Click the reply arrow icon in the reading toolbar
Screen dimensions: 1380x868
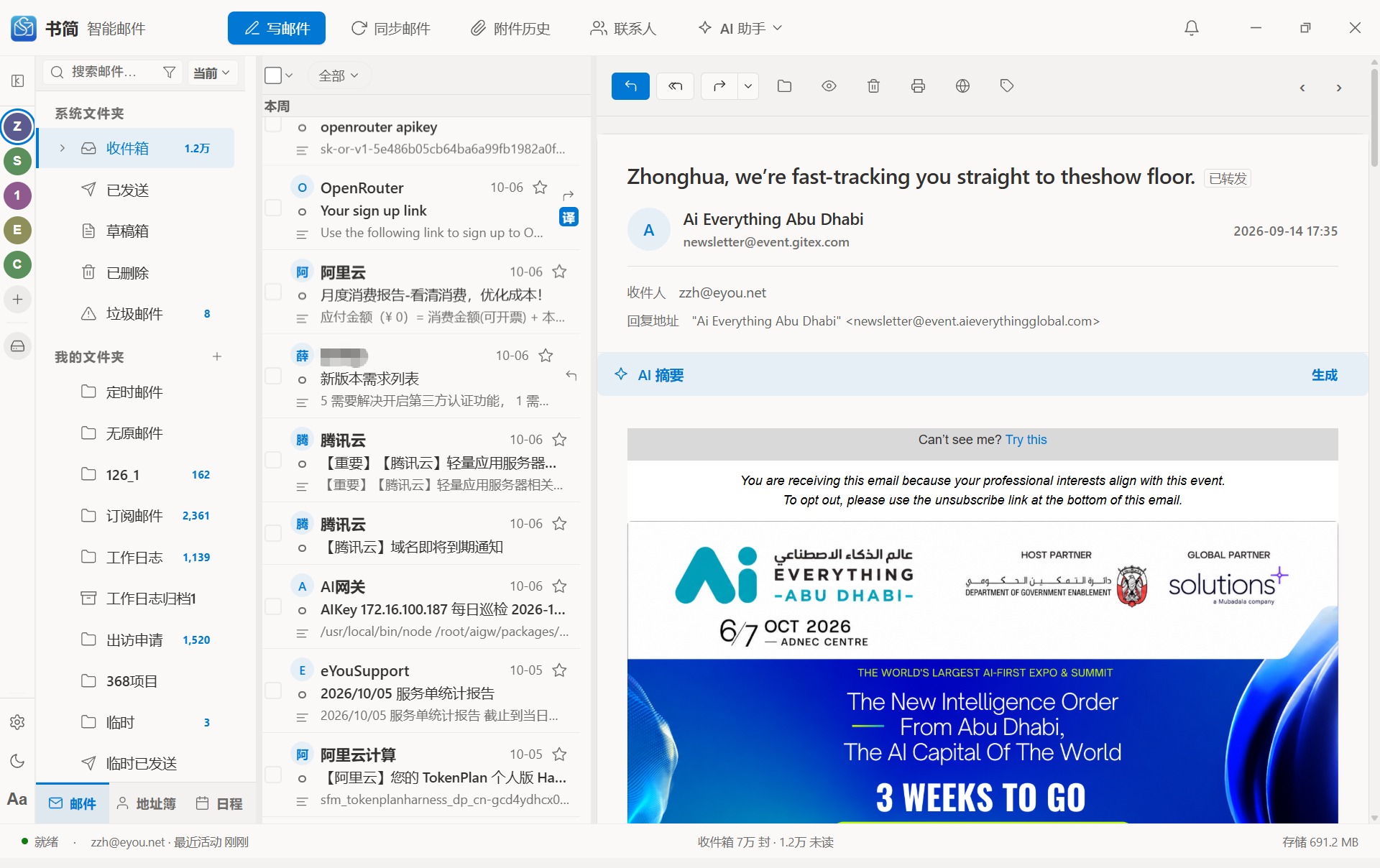(x=630, y=86)
